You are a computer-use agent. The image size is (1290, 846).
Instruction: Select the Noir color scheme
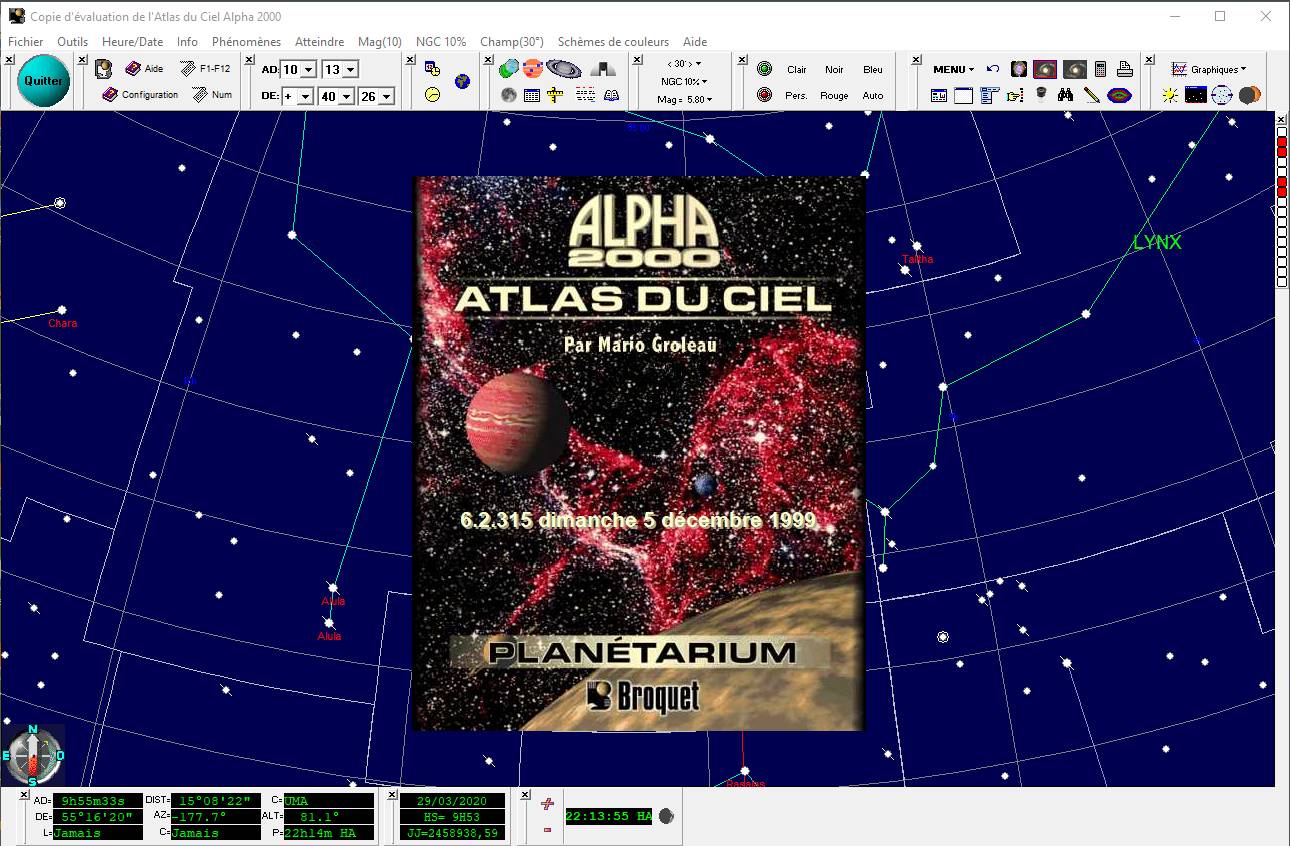(834, 70)
